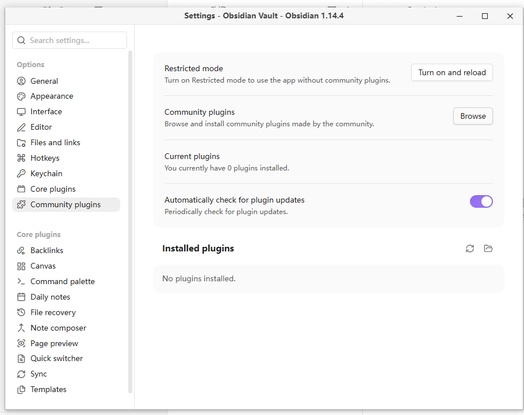
Task: Open General settings tab
Action: 67,81
